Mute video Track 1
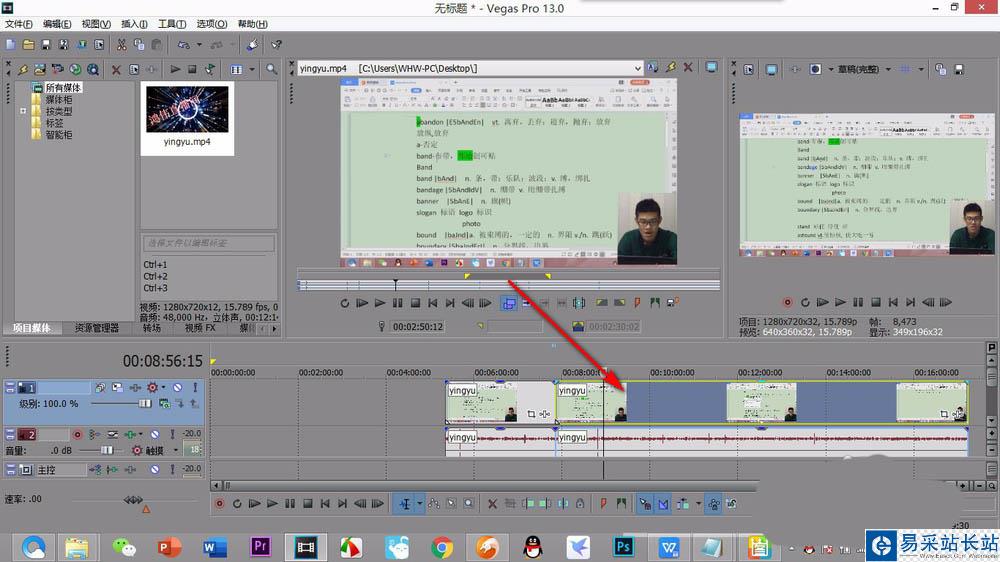 pyautogui.click(x=177, y=387)
